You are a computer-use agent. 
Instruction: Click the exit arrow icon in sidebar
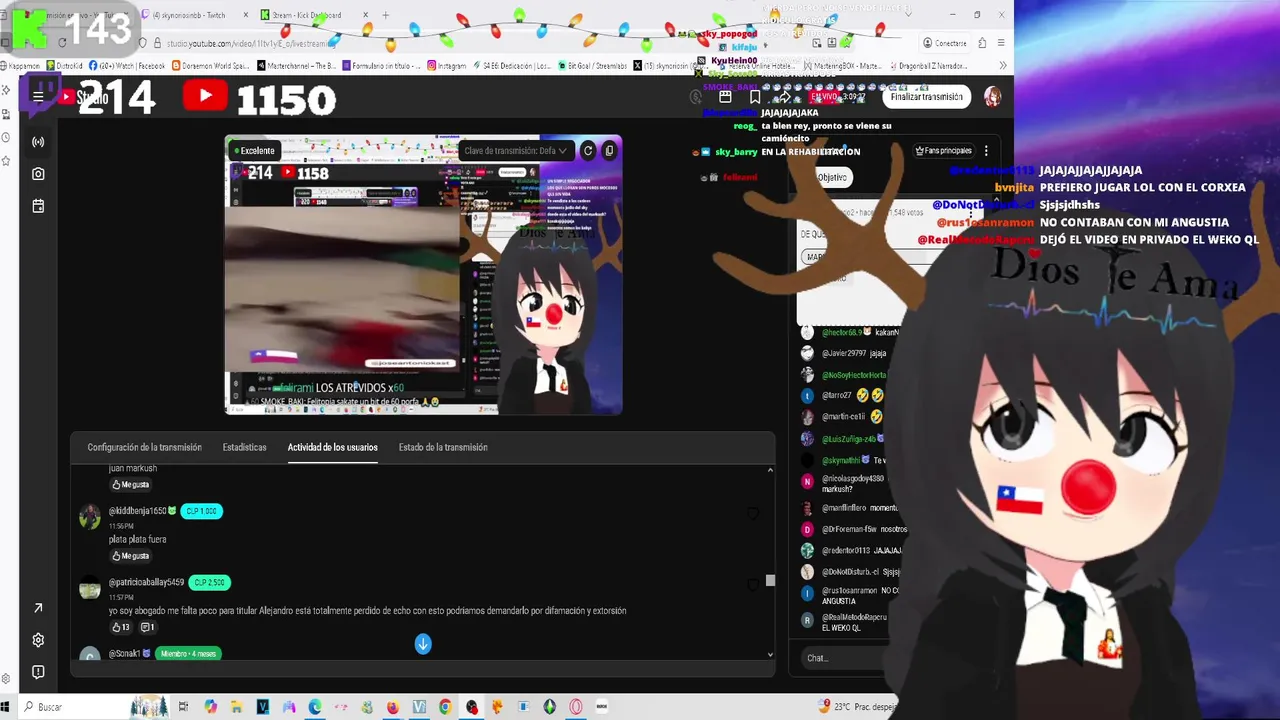point(38,608)
